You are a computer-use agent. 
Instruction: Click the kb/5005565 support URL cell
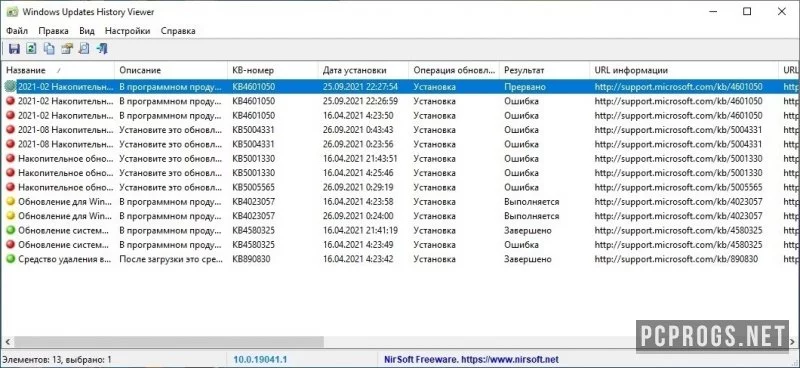(679, 187)
